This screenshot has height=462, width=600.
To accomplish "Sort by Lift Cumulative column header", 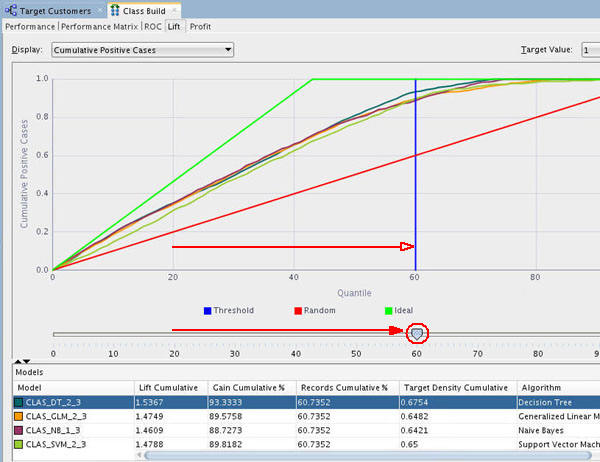I will (x=171, y=388).
